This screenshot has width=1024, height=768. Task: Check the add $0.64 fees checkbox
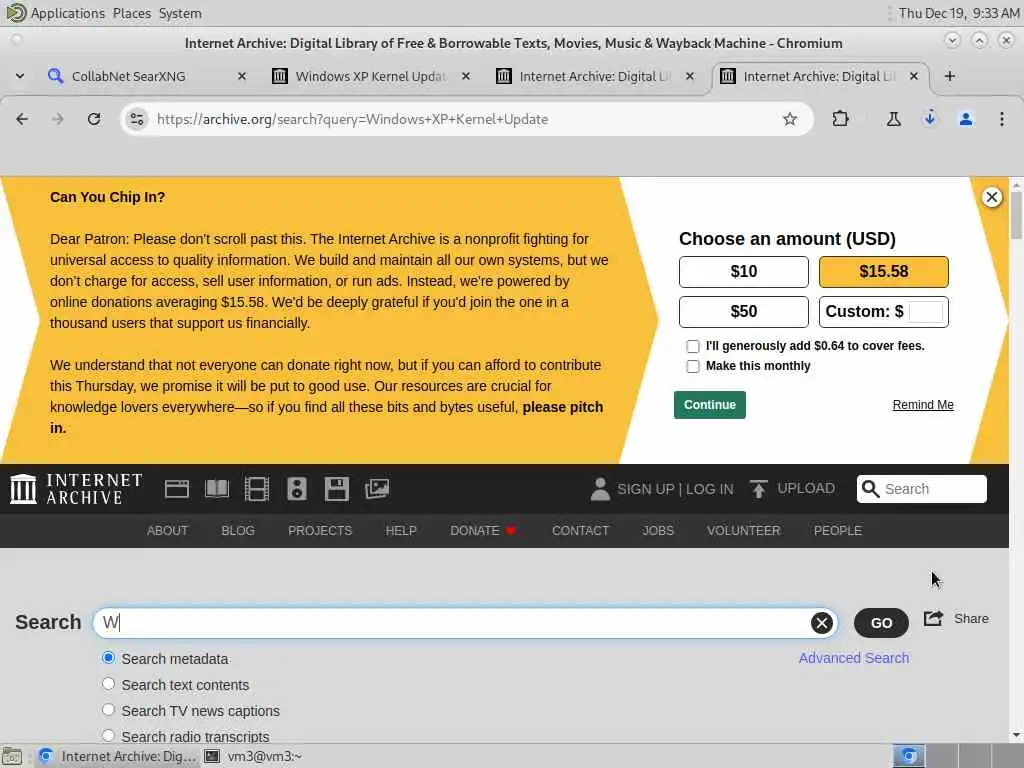pyautogui.click(x=693, y=346)
